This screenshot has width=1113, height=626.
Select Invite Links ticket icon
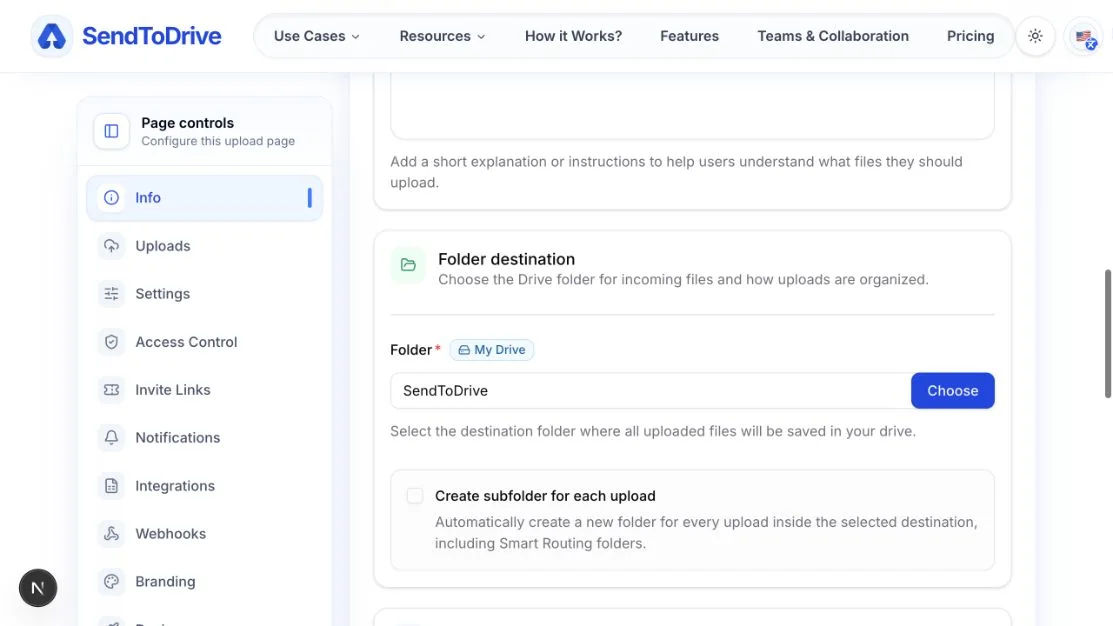[111, 390]
